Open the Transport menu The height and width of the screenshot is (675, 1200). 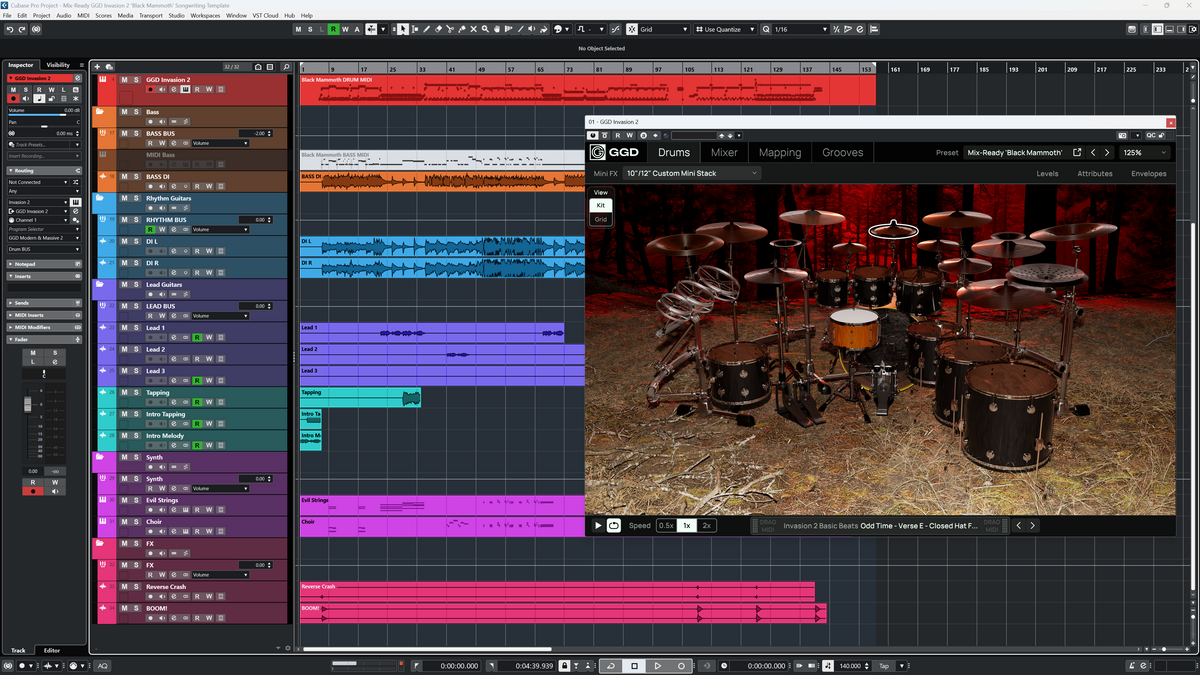150,16
